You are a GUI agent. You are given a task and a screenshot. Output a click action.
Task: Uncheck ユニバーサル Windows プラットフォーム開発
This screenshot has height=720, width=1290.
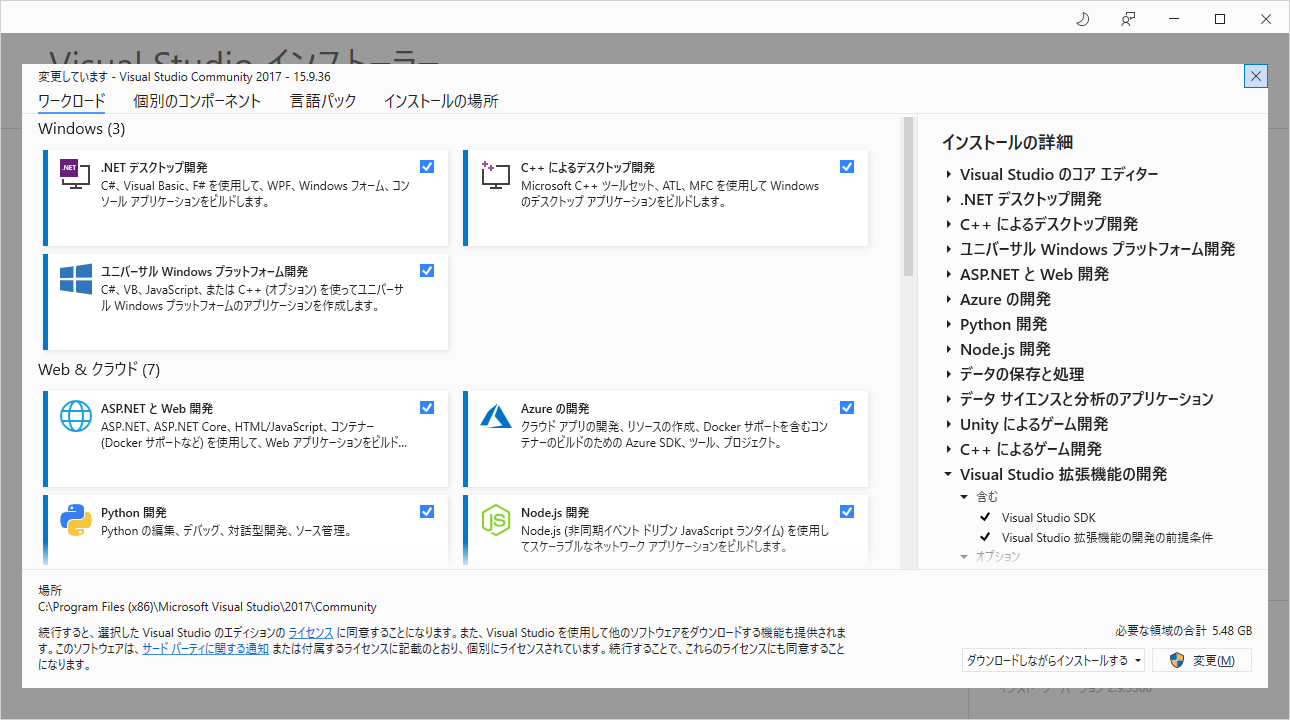coord(427,270)
